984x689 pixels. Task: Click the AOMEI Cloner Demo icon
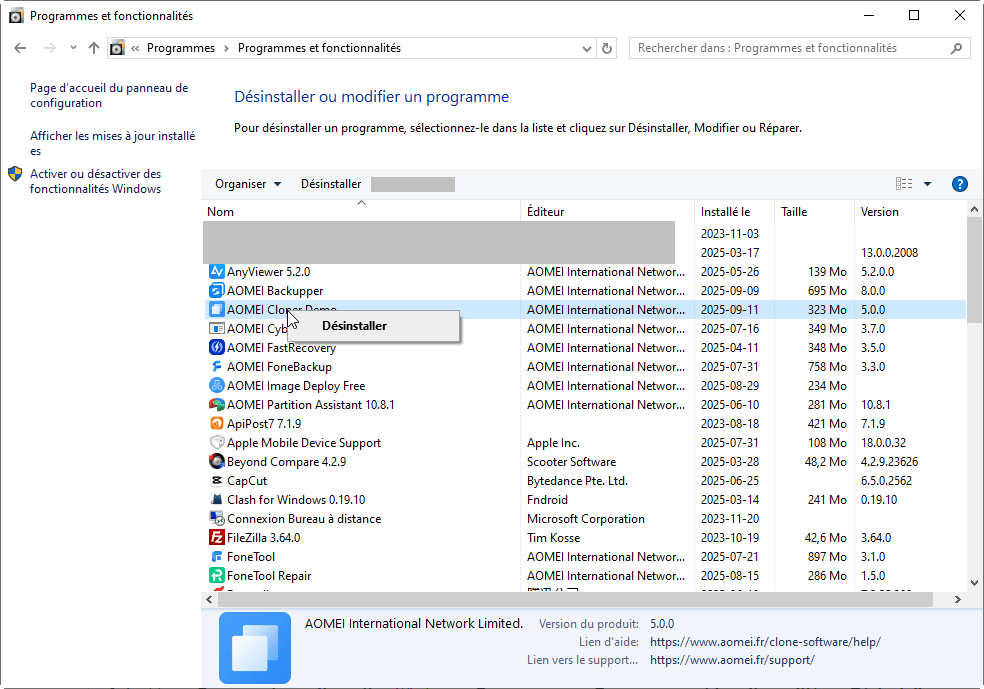217,309
